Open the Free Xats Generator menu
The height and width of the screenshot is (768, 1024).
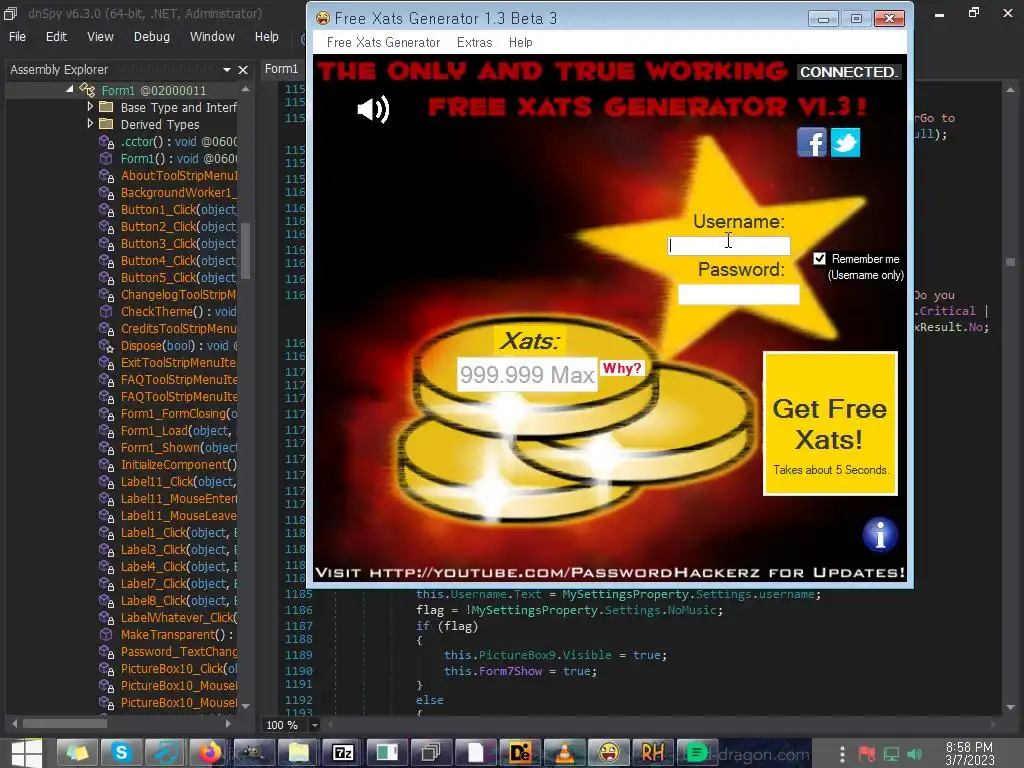pyautogui.click(x=383, y=42)
